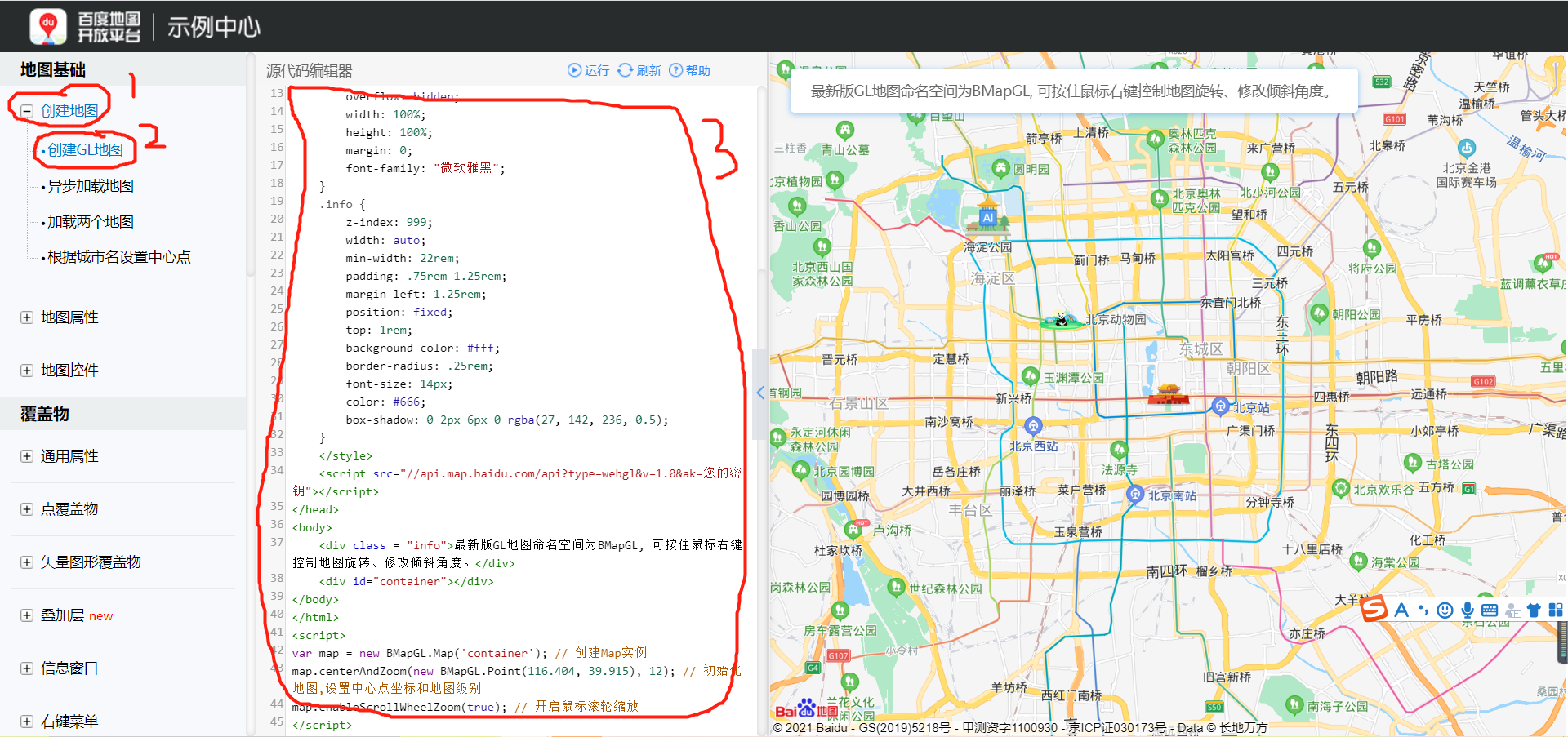Collapse code editor with left arrow handle
The width and height of the screenshot is (1568, 737).
(x=760, y=393)
